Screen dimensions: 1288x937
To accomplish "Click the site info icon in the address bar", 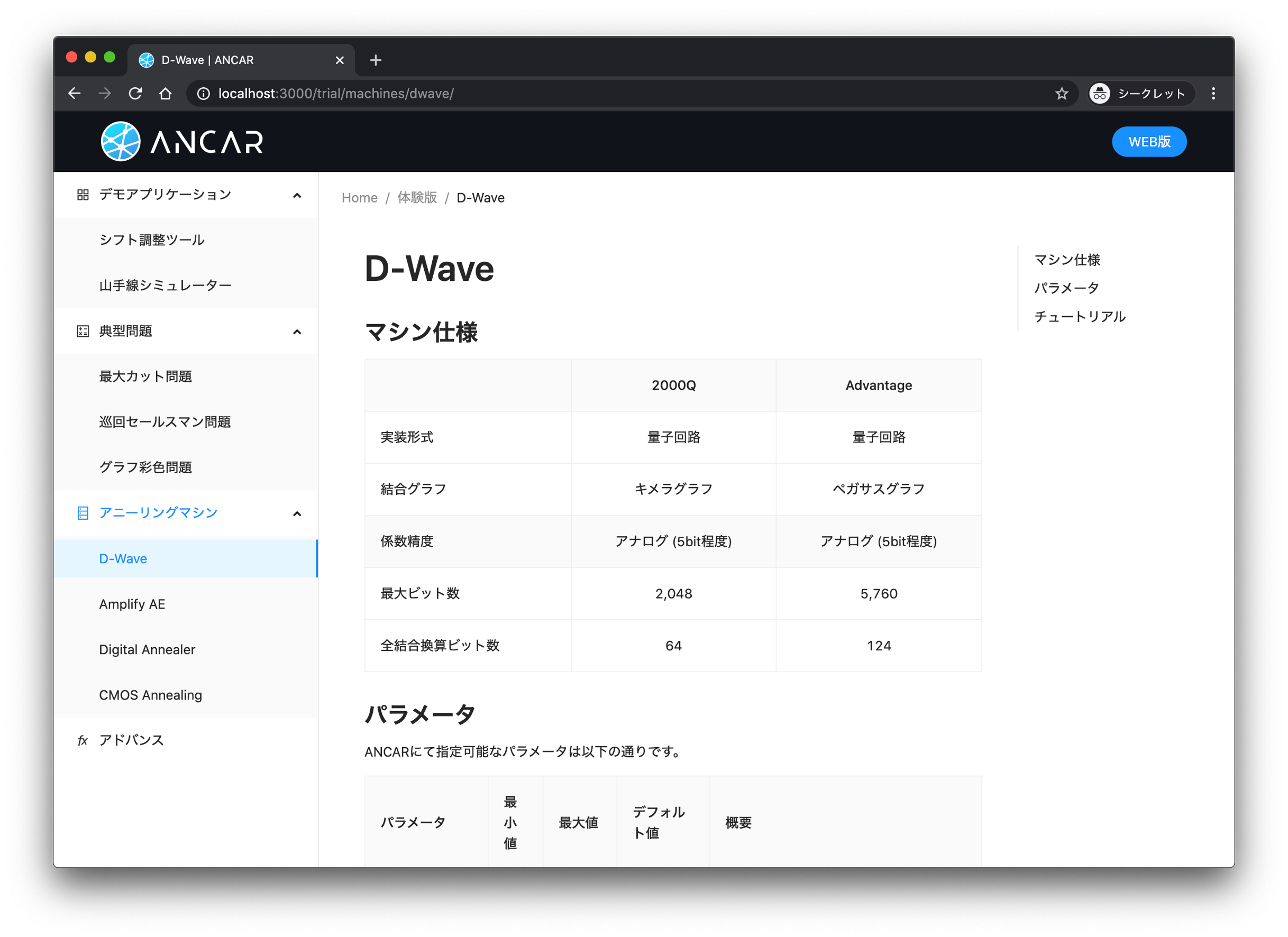I will 203,94.
